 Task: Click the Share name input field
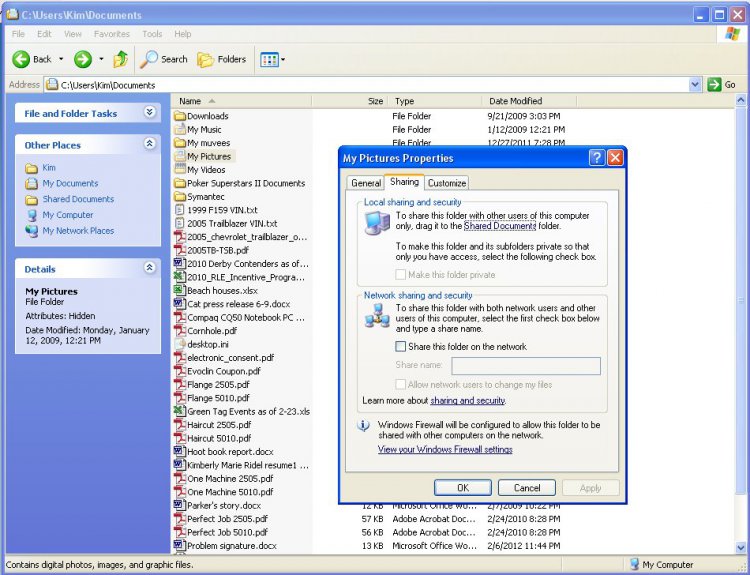tap(526, 366)
